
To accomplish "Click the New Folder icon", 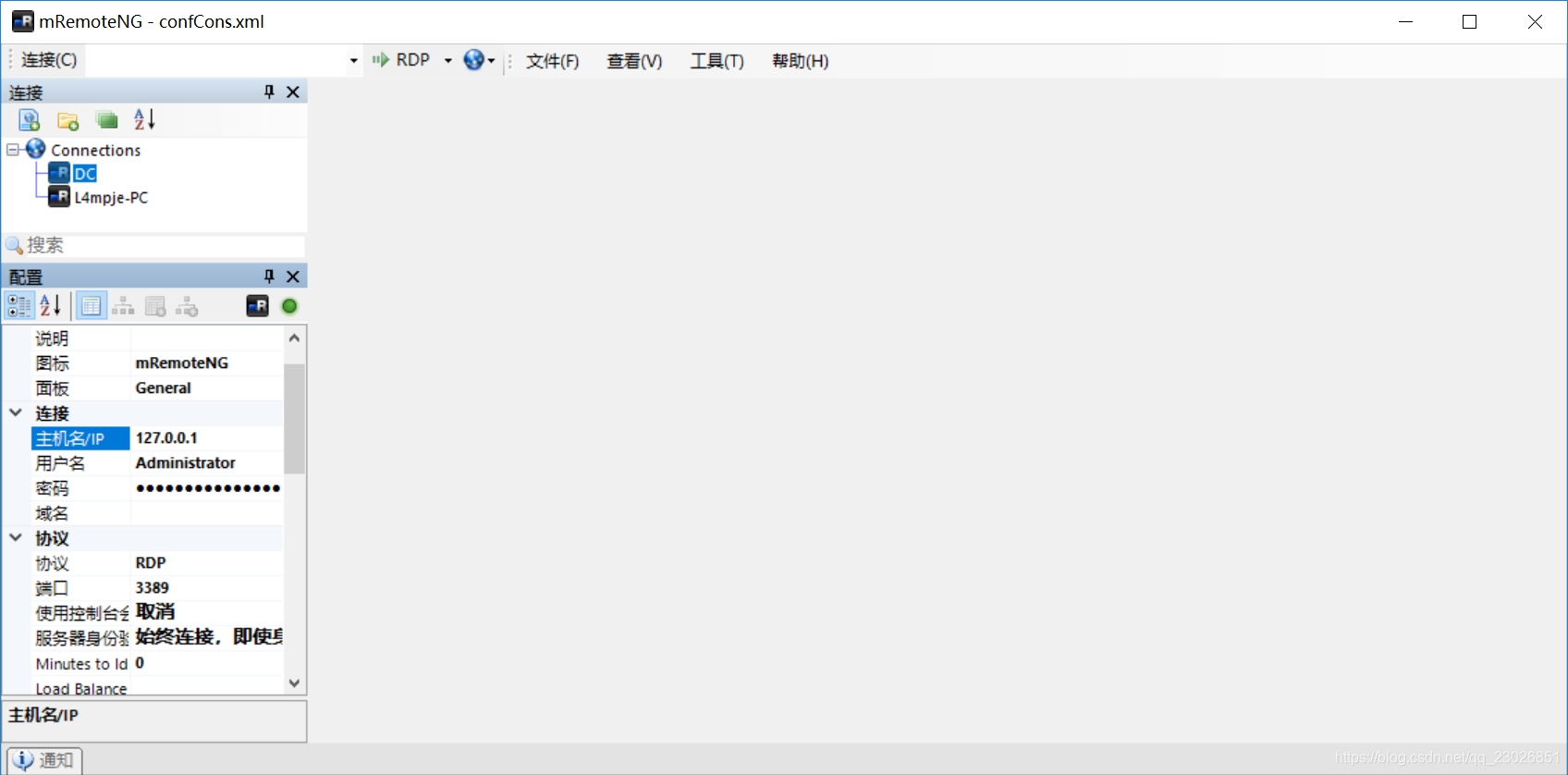I will pyautogui.click(x=67, y=120).
